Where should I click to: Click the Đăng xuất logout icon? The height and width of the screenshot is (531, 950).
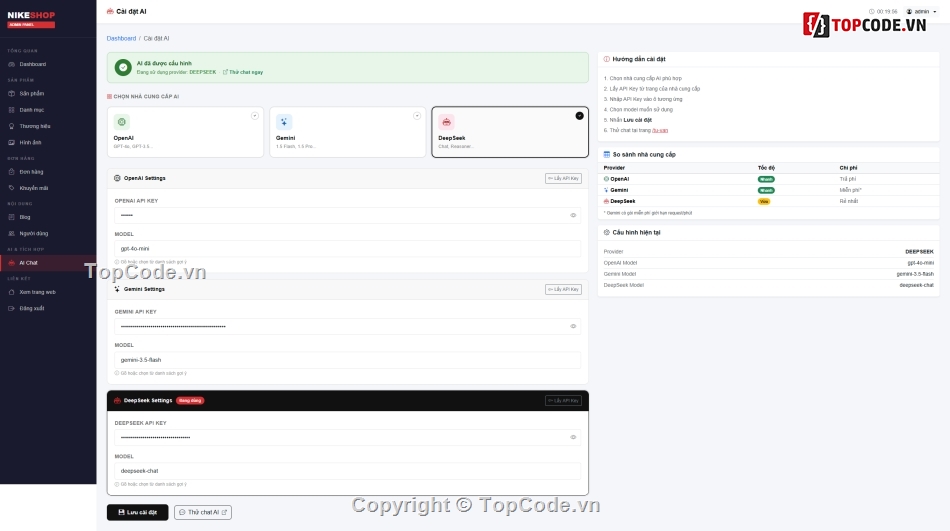pyautogui.click(x=12, y=309)
